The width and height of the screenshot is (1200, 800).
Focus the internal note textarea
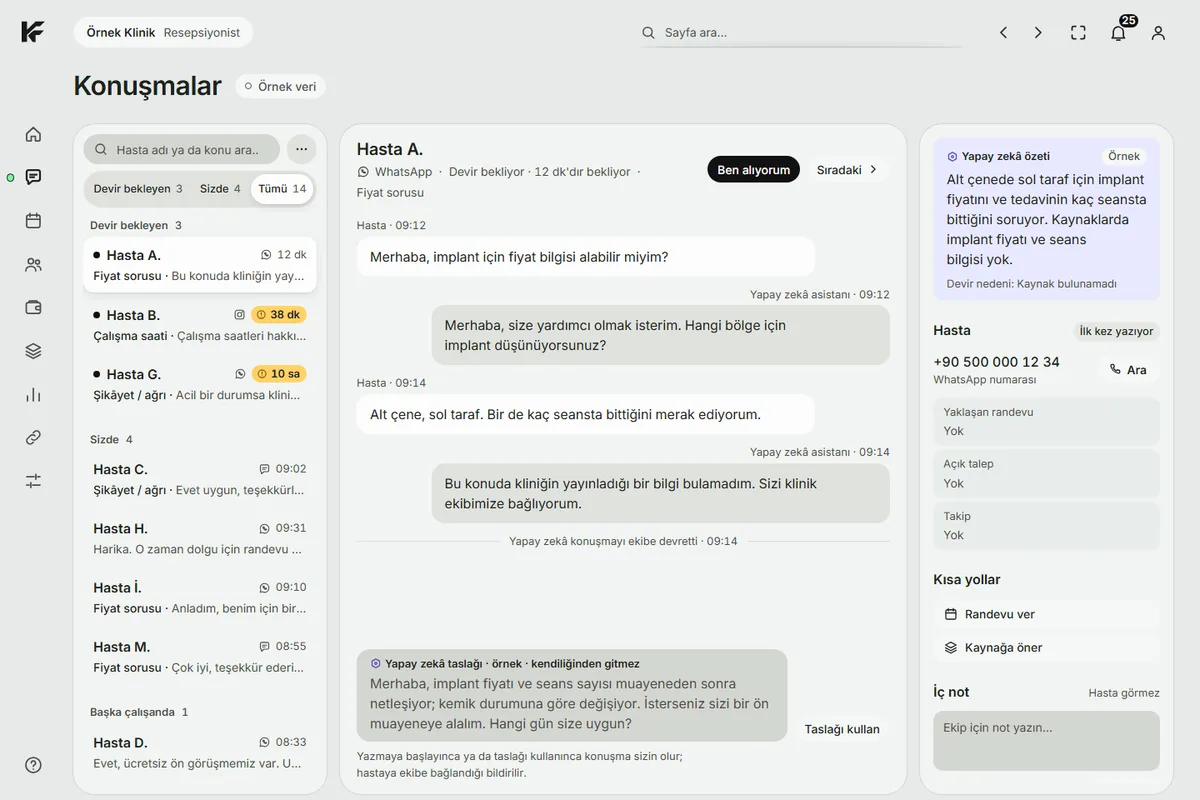pyautogui.click(x=1046, y=741)
